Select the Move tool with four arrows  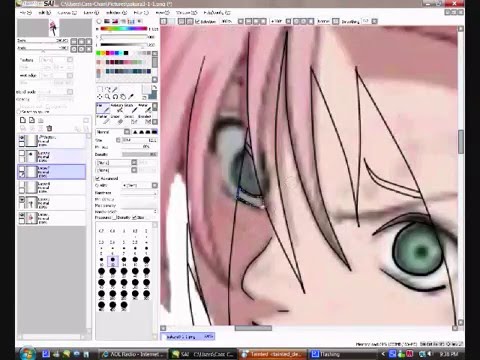point(100,97)
